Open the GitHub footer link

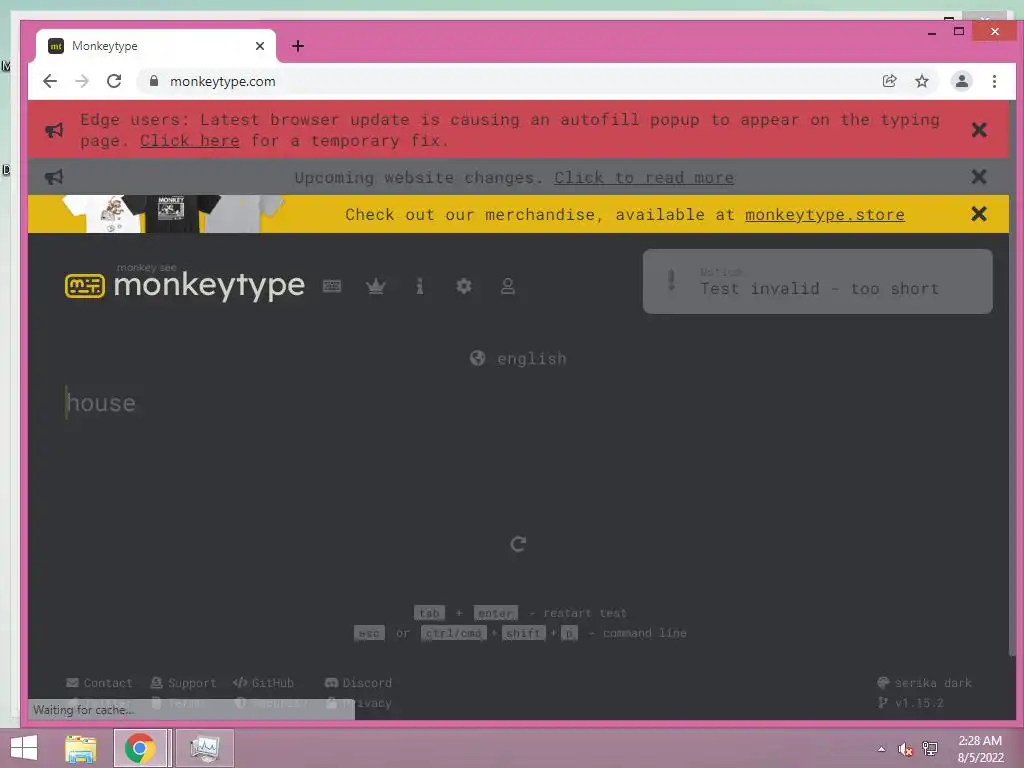263,682
